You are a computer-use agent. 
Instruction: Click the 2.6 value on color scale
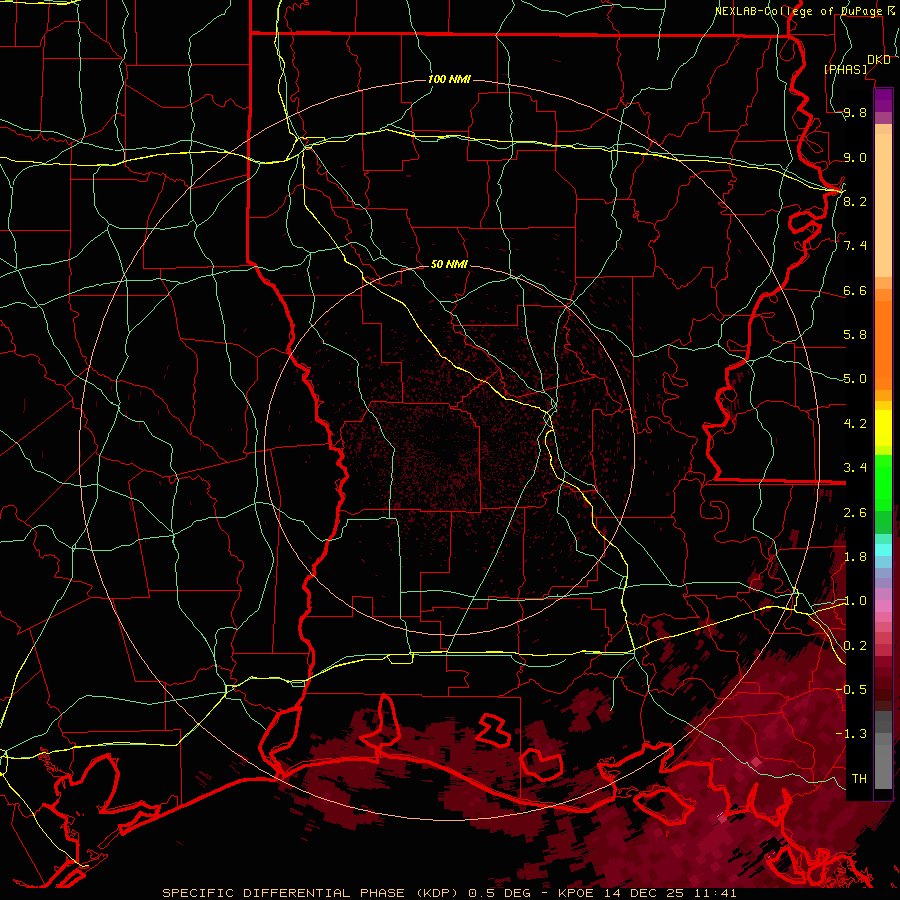point(855,513)
